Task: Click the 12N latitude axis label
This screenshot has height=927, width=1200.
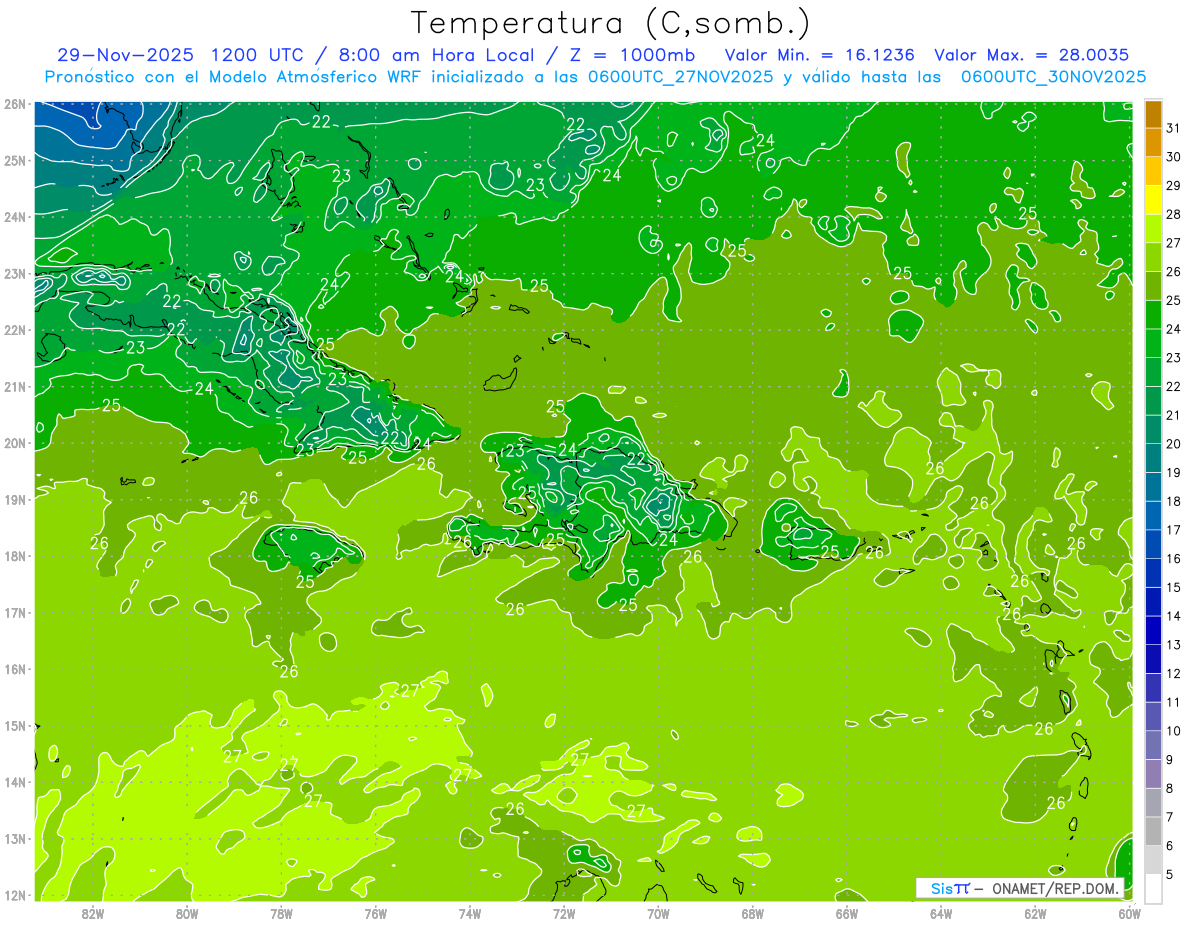Action: click(x=14, y=894)
